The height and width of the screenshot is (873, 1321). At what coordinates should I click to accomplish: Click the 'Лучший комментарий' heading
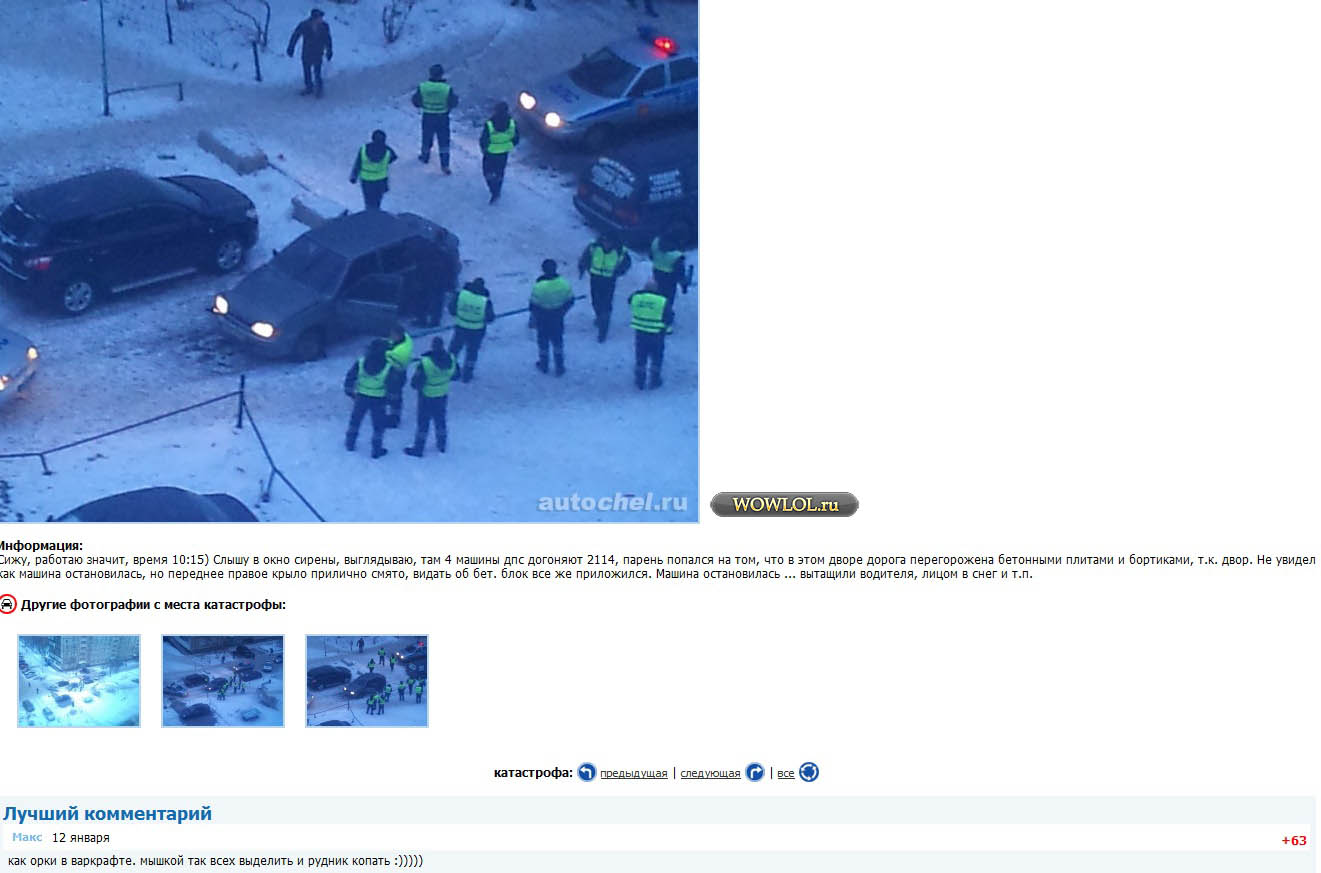[107, 813]
